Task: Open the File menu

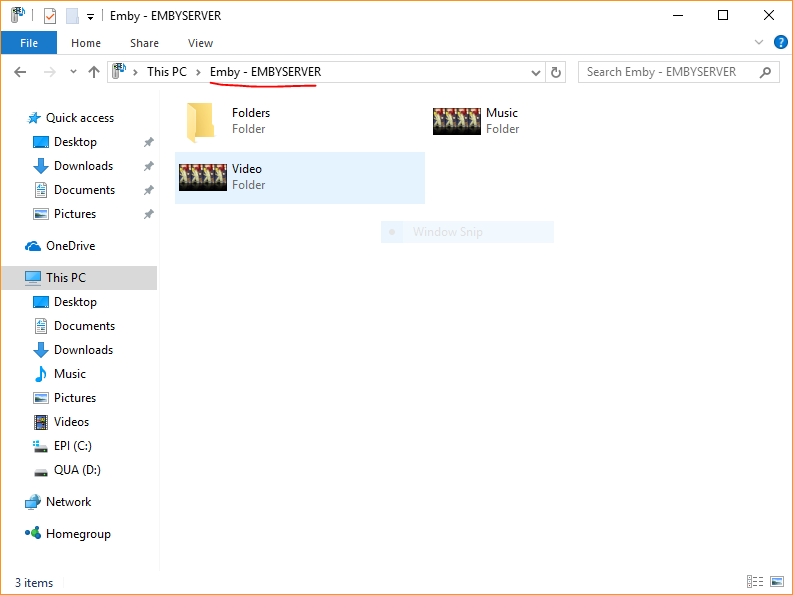Action: 29,43
